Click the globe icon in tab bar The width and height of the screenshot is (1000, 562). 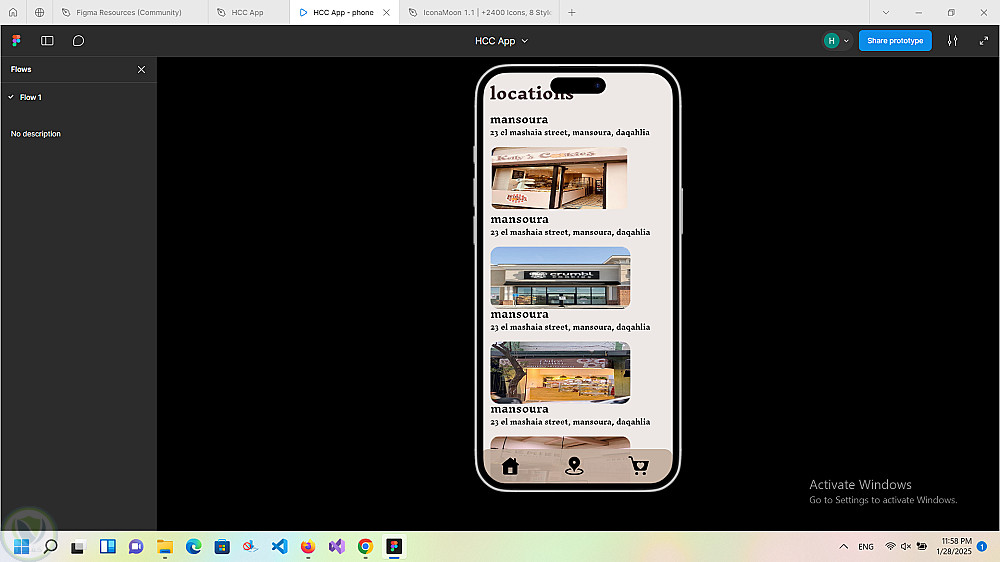click(40, 12)
